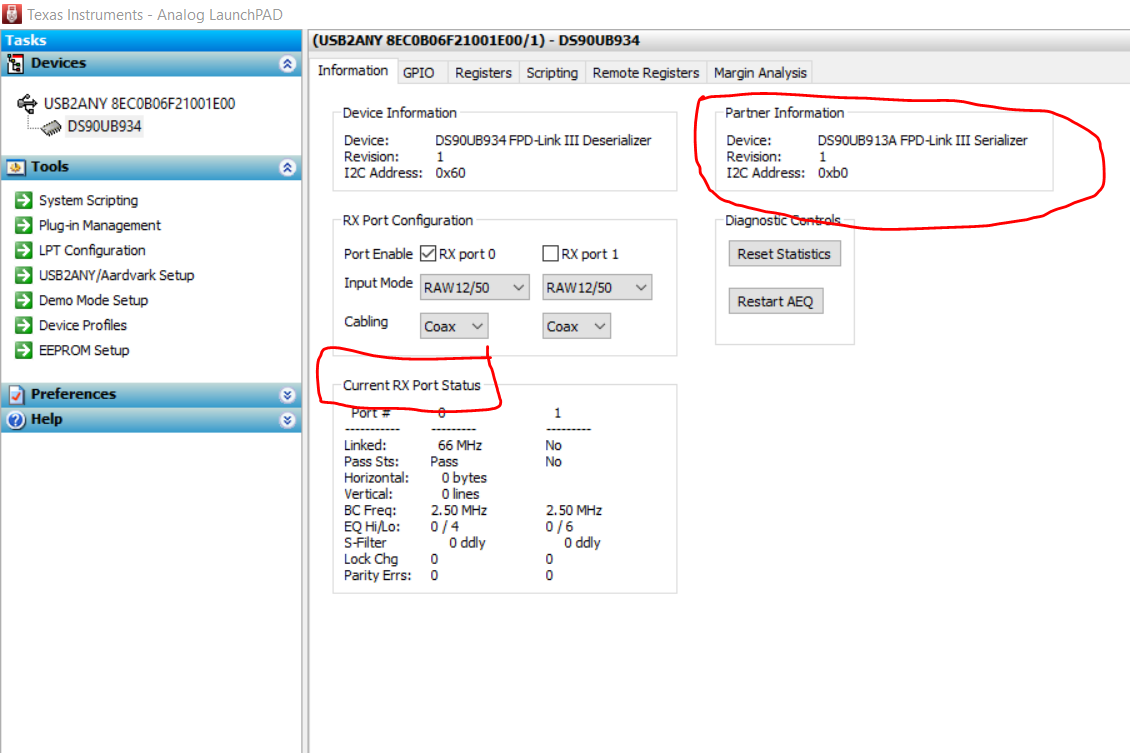Click the partner I2C Address value 0xb0

click(833, 173)
